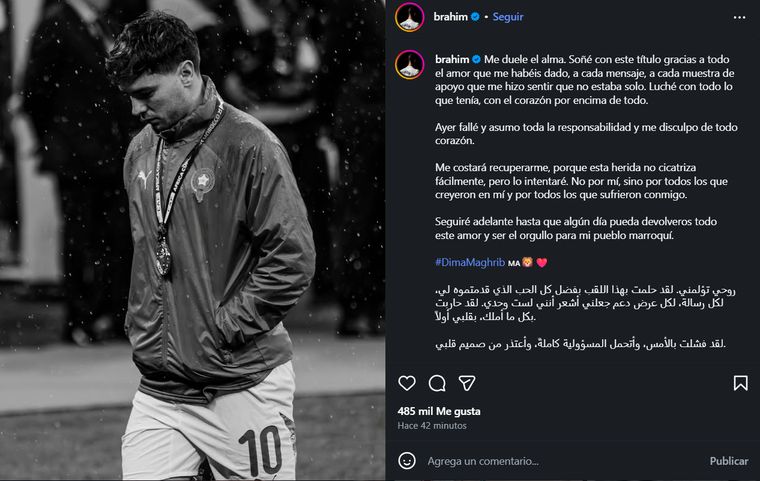This screenshot has height=481, width=760.
Task: View the 485 mil Me gusta list
Action: click(439, 411)
